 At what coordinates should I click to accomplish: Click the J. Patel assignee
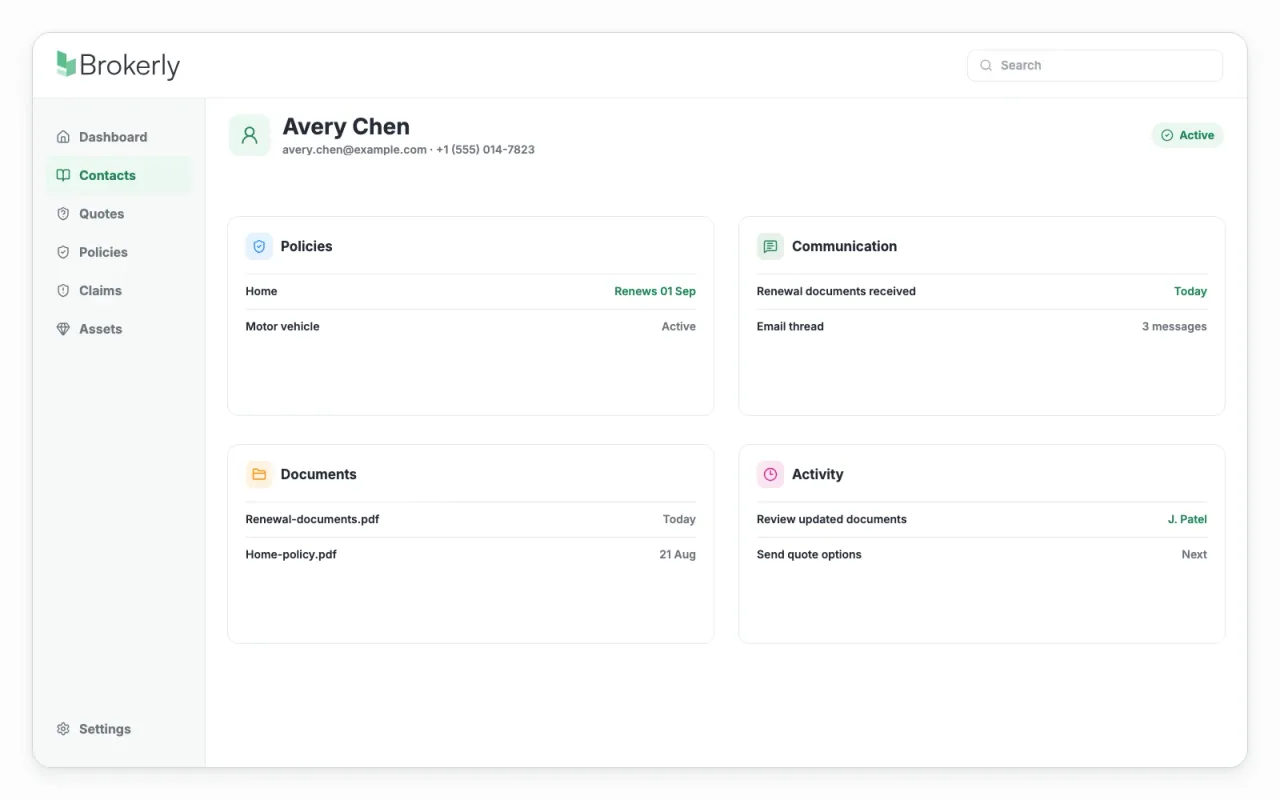[1187, 519]
